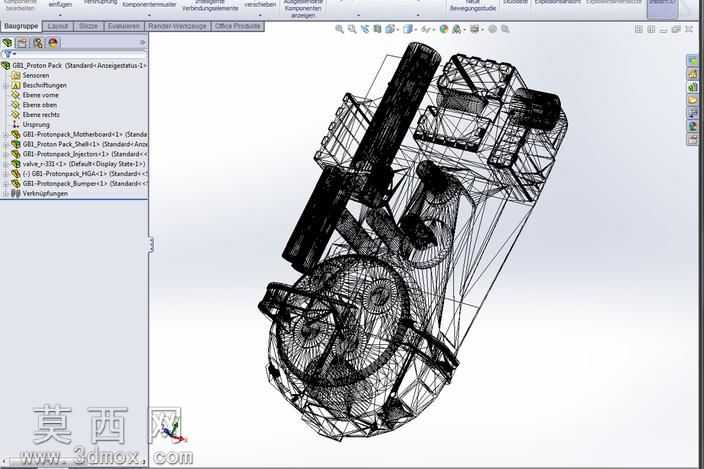Select GB1-Protonpack_Bumper component
The height and width of the screenshot is (469, 704).
pyautogui.click(x=79, y=184)
